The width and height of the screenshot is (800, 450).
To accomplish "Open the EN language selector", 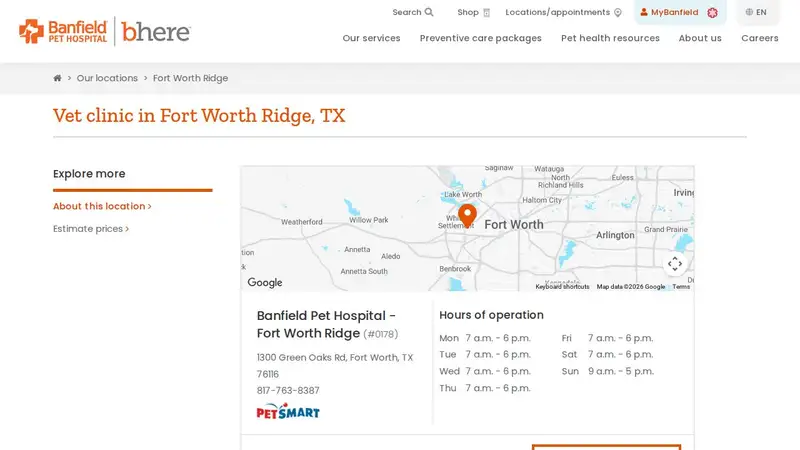I will [x=757, y=12].
